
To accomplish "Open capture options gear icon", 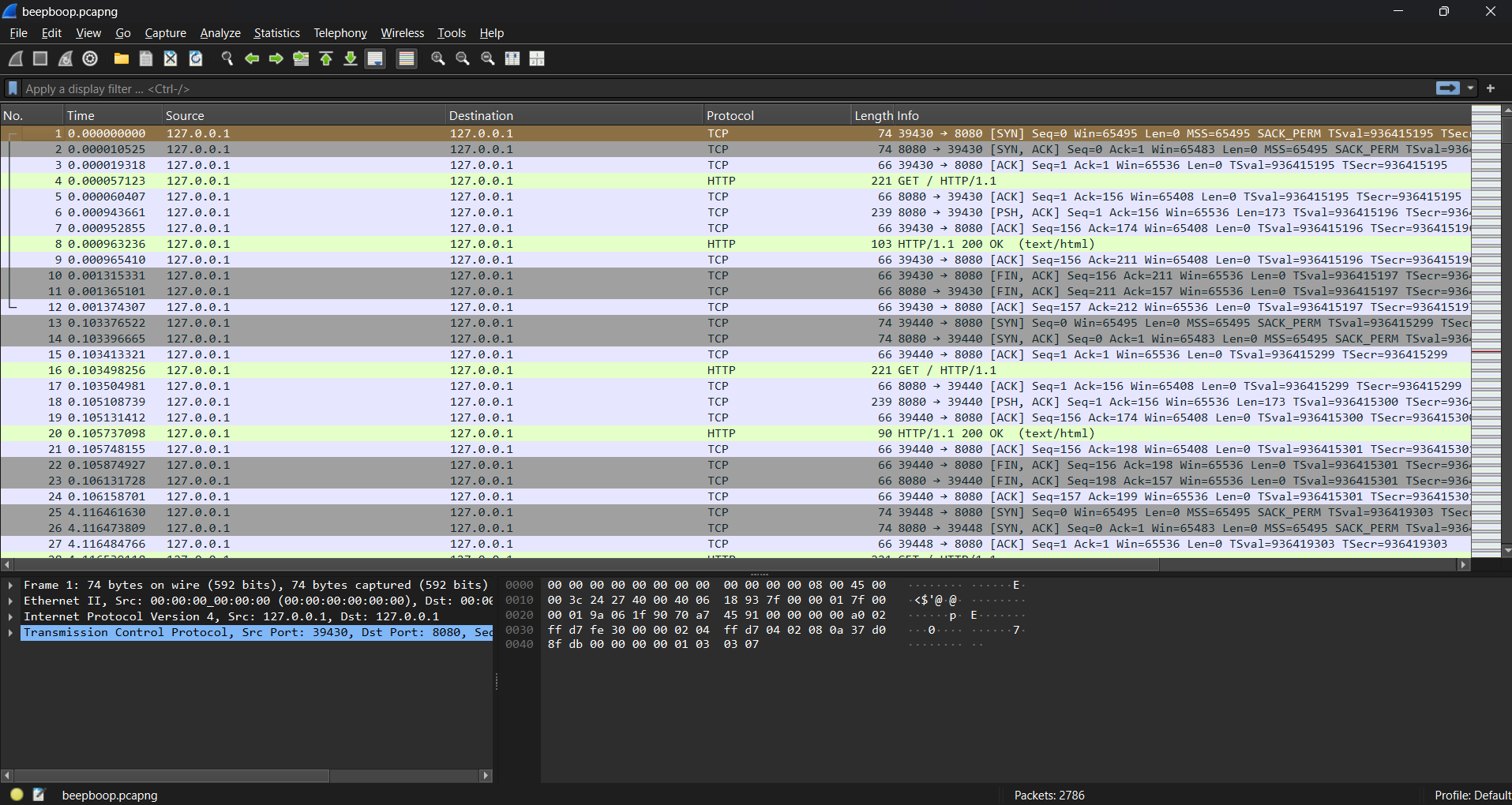I will point(90,58).
